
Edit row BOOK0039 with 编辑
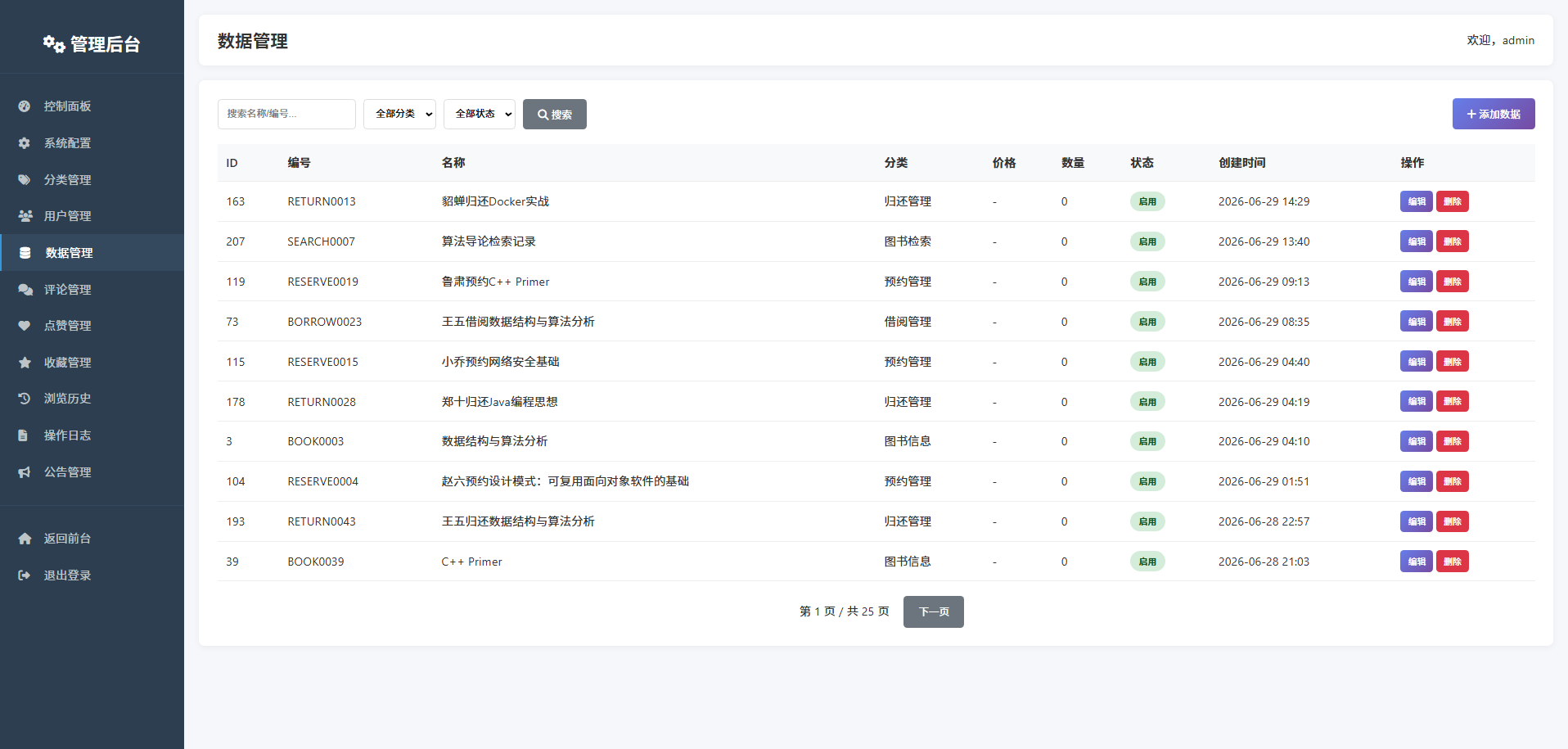[x=1417, y=562]
